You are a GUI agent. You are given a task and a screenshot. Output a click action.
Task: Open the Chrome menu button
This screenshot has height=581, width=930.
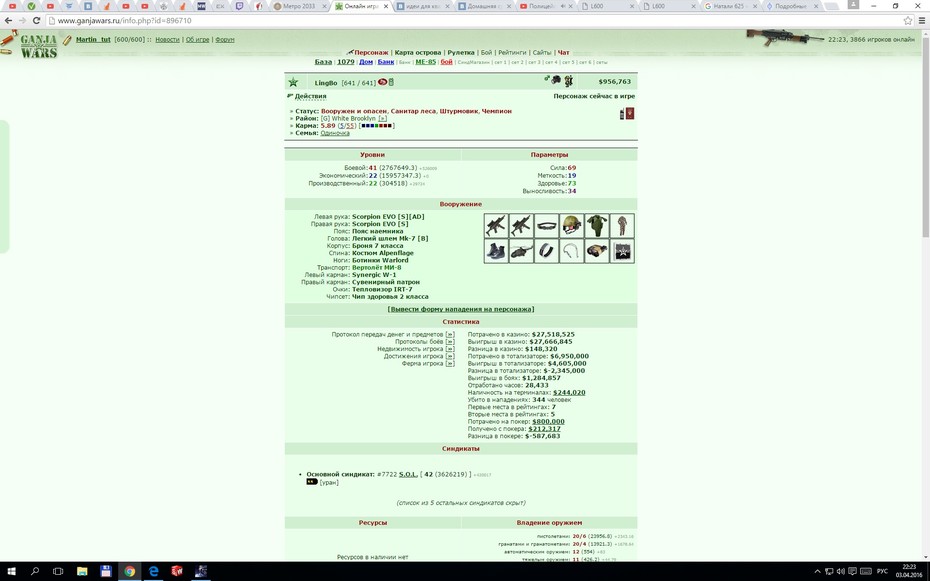click(922, 20)
